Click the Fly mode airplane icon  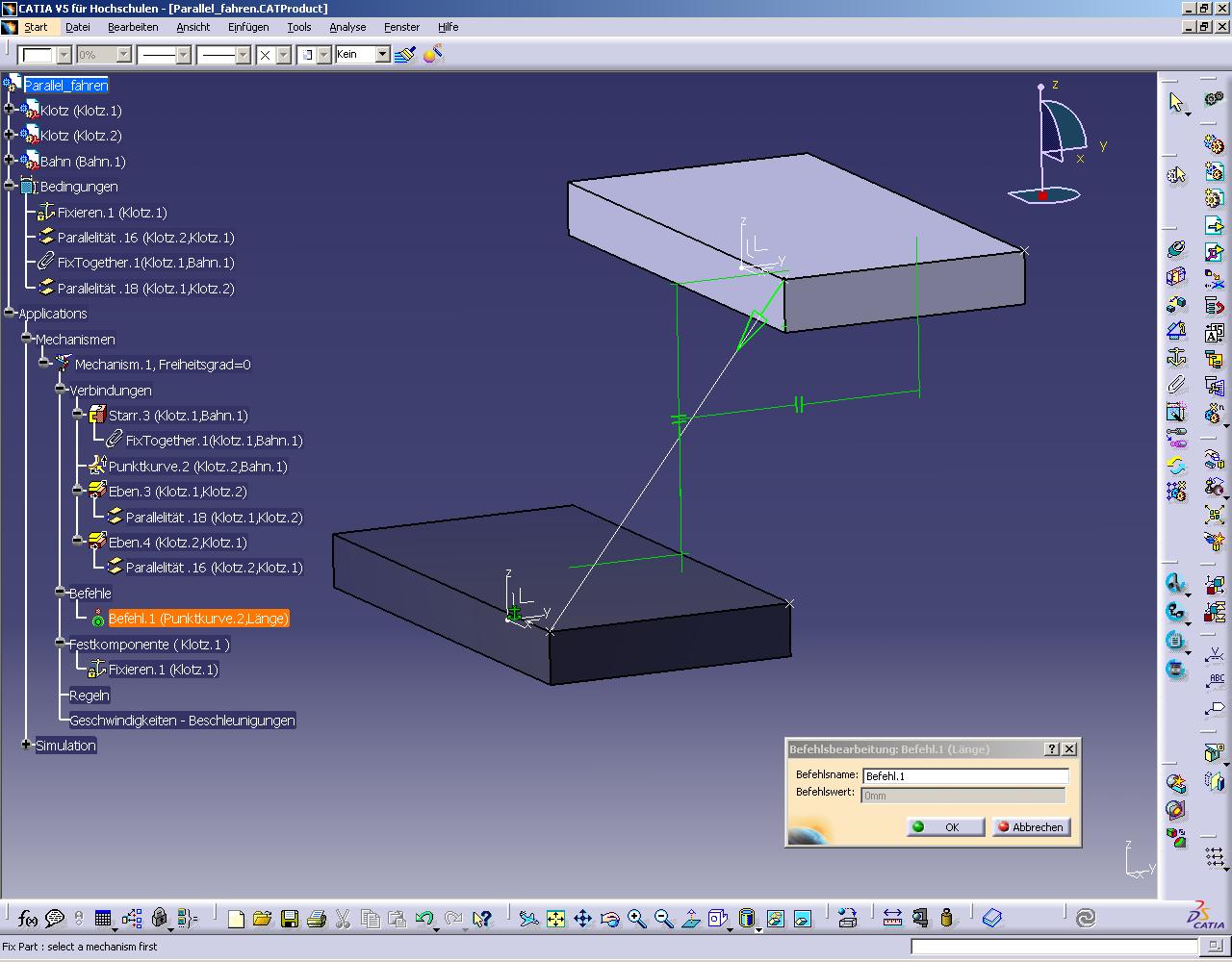click(528, 919)
